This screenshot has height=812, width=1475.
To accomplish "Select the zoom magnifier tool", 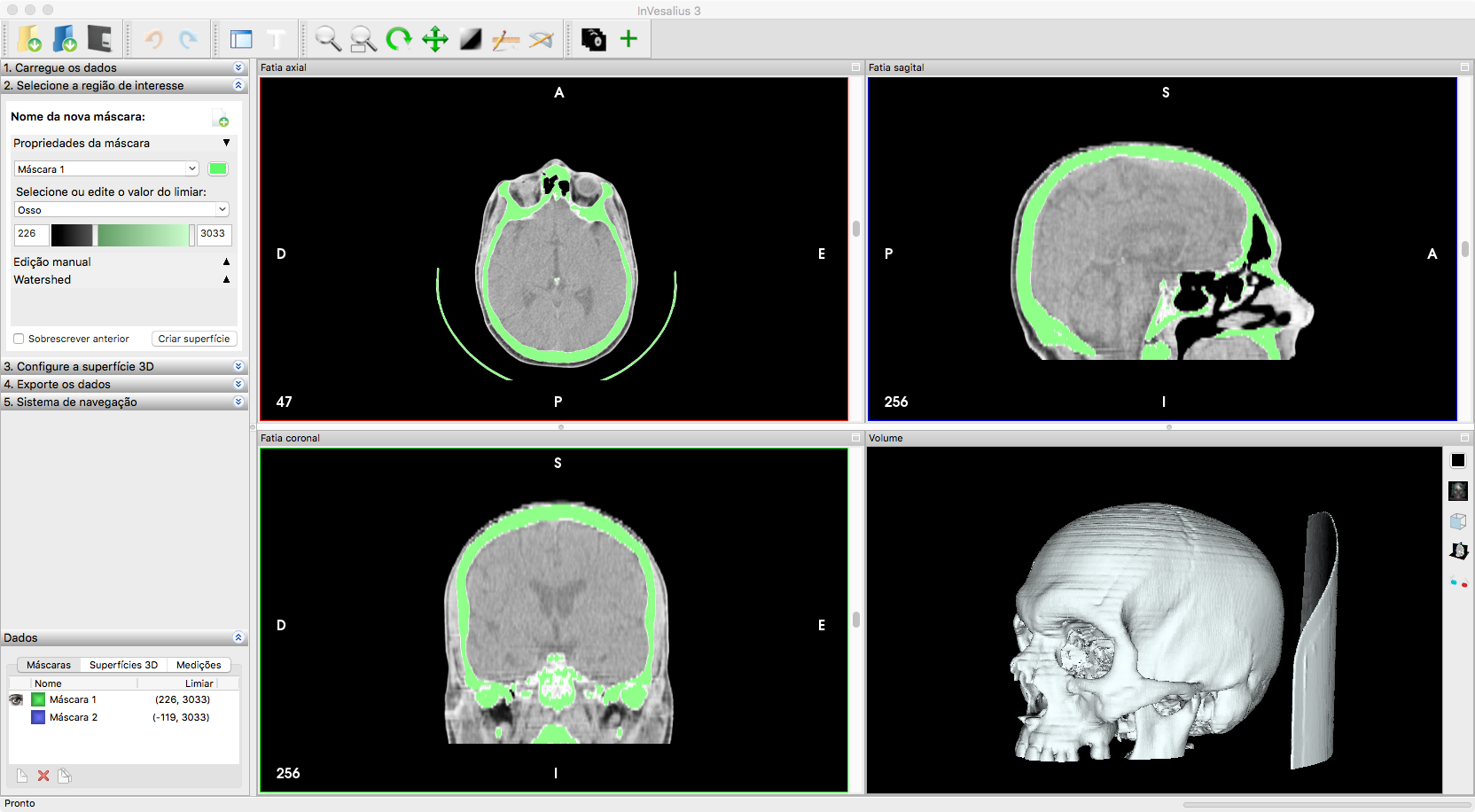I will 328,39.
